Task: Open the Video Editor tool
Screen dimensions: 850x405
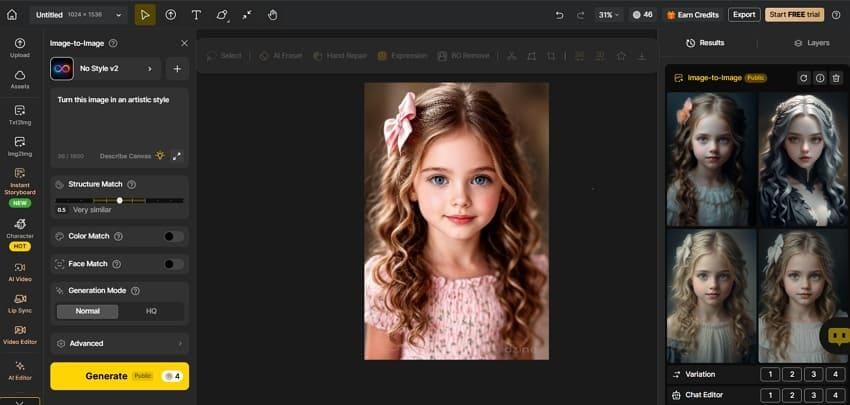Action: (20, 335)
